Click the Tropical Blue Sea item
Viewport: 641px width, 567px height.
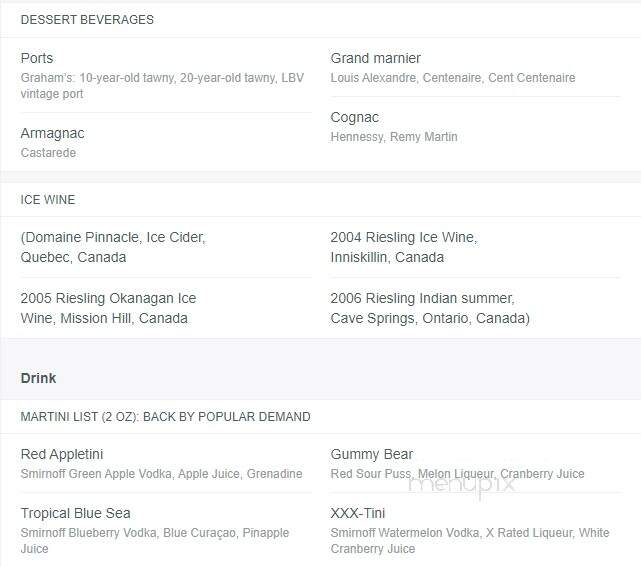(x=76, y=513)
